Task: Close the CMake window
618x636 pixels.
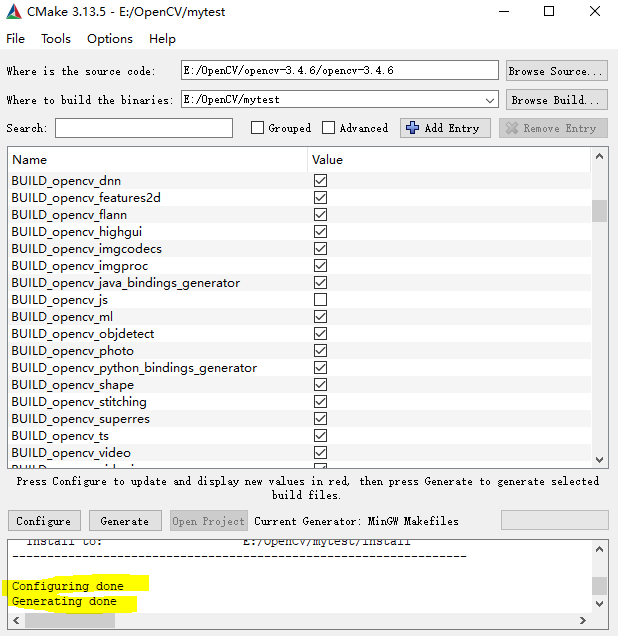Action: pos(594,11)
